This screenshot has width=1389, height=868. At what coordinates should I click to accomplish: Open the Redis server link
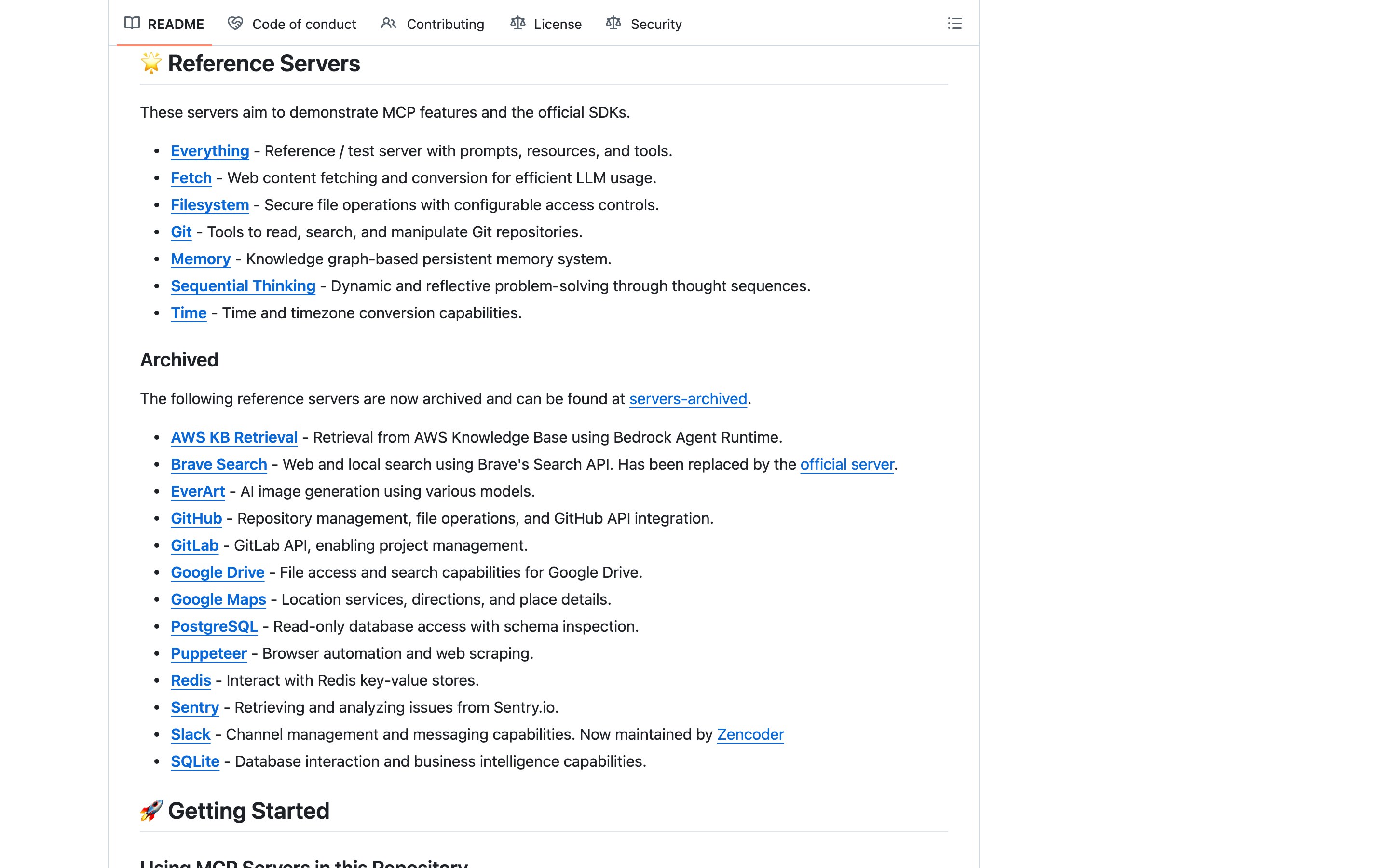191,680
